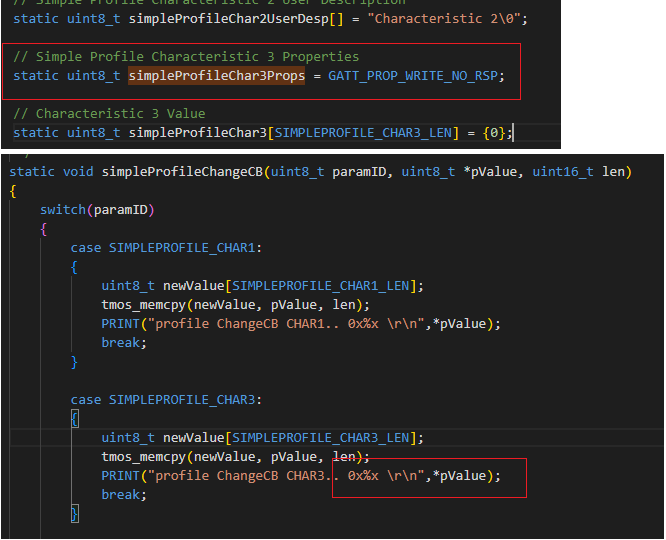Viewport: 666px width, 540px height.
Task: Click the comment 'Simple Profile Characteristic 3 Properties'
Action: 186,57
